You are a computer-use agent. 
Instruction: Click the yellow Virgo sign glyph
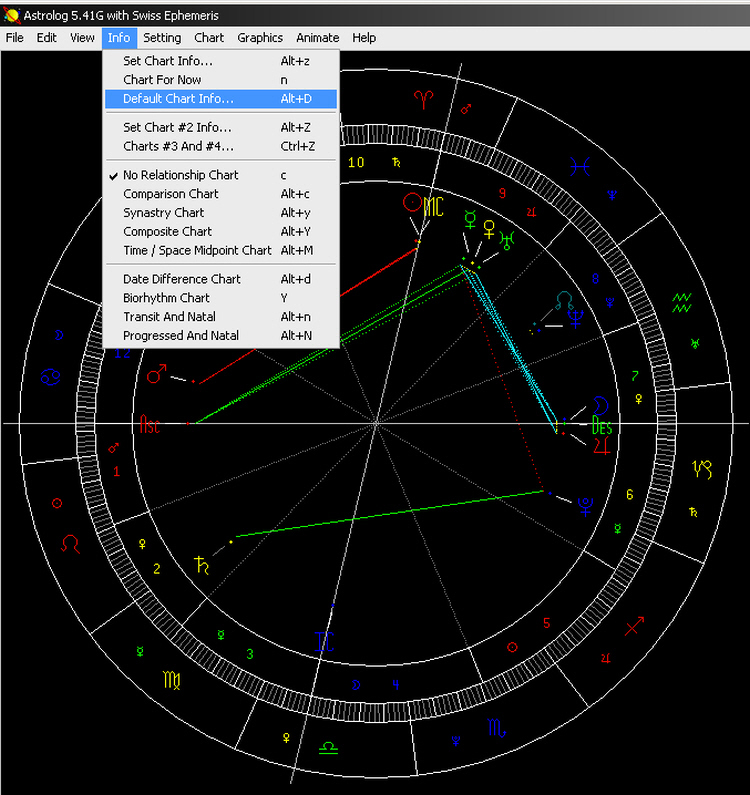tap(171, 680)
